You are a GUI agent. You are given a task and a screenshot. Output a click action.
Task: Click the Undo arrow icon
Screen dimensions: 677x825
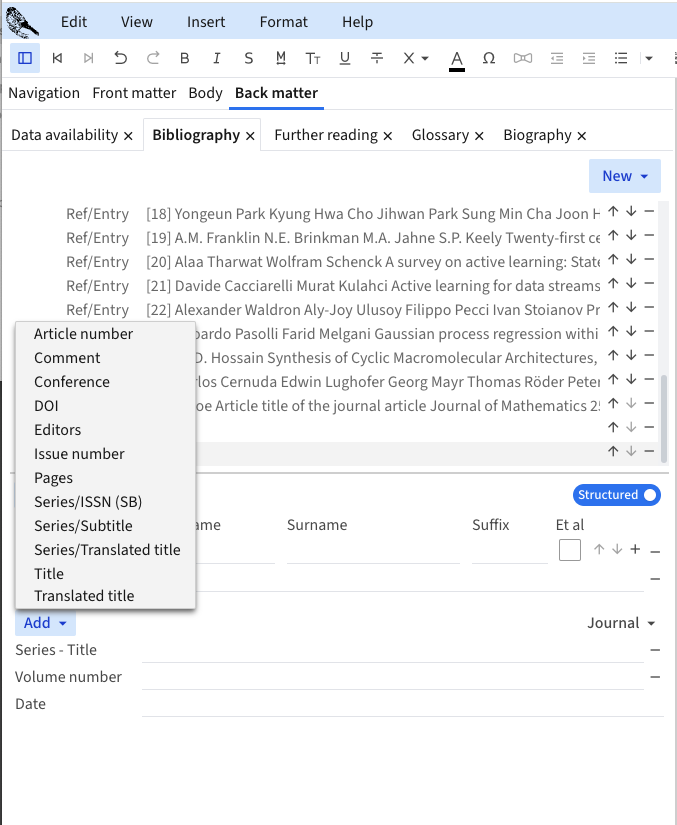121,58
